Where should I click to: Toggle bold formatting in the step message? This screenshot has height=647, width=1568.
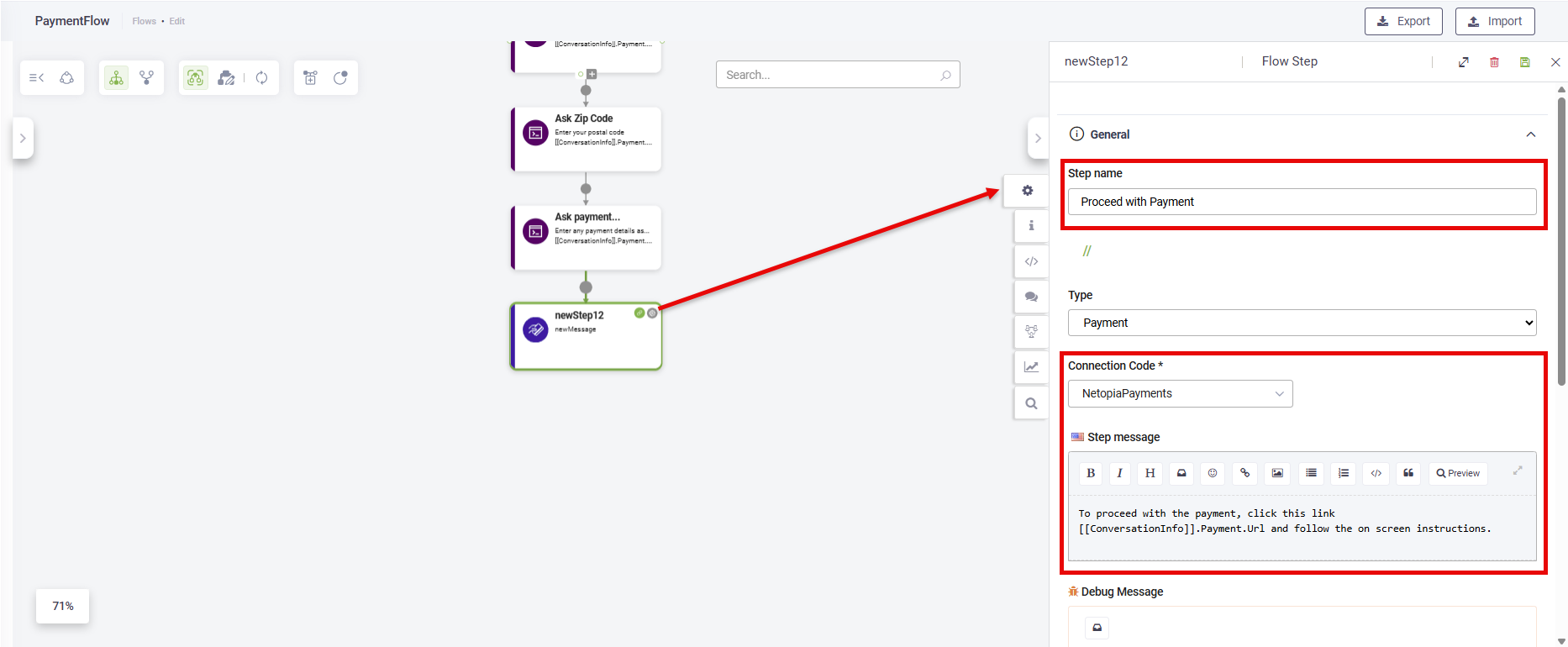pos(1091,473)
